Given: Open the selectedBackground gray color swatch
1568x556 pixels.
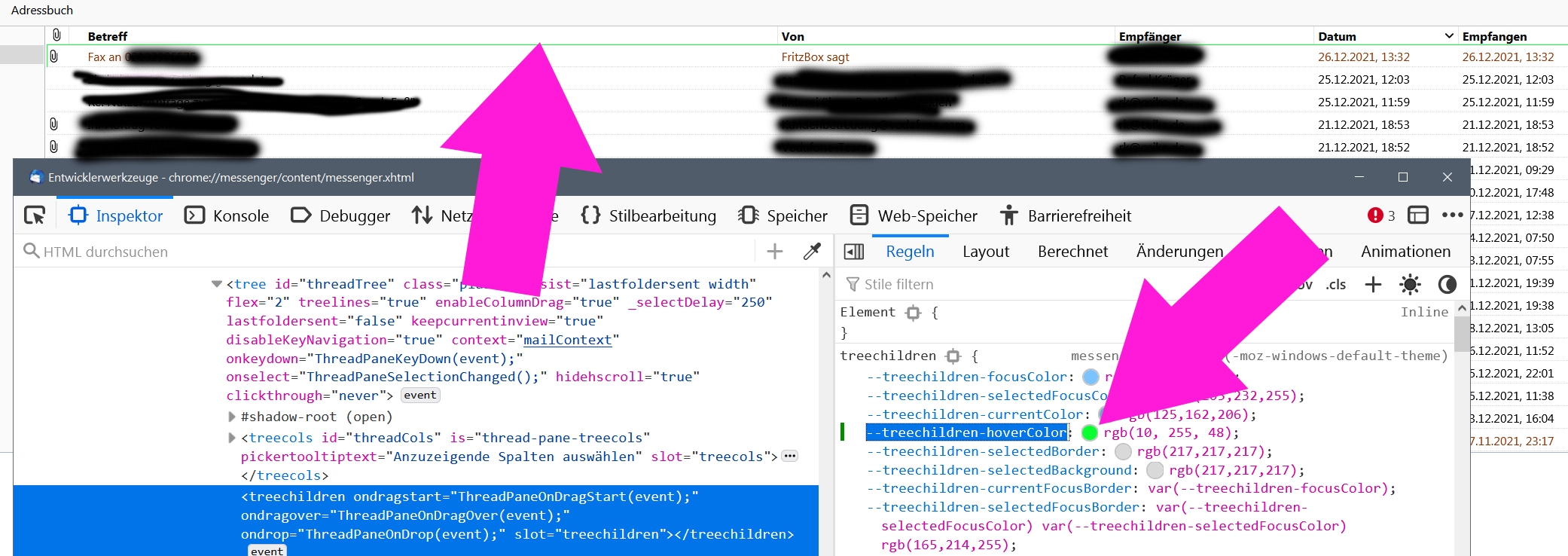Looking at the screenshot, I should pos(1155,470).
